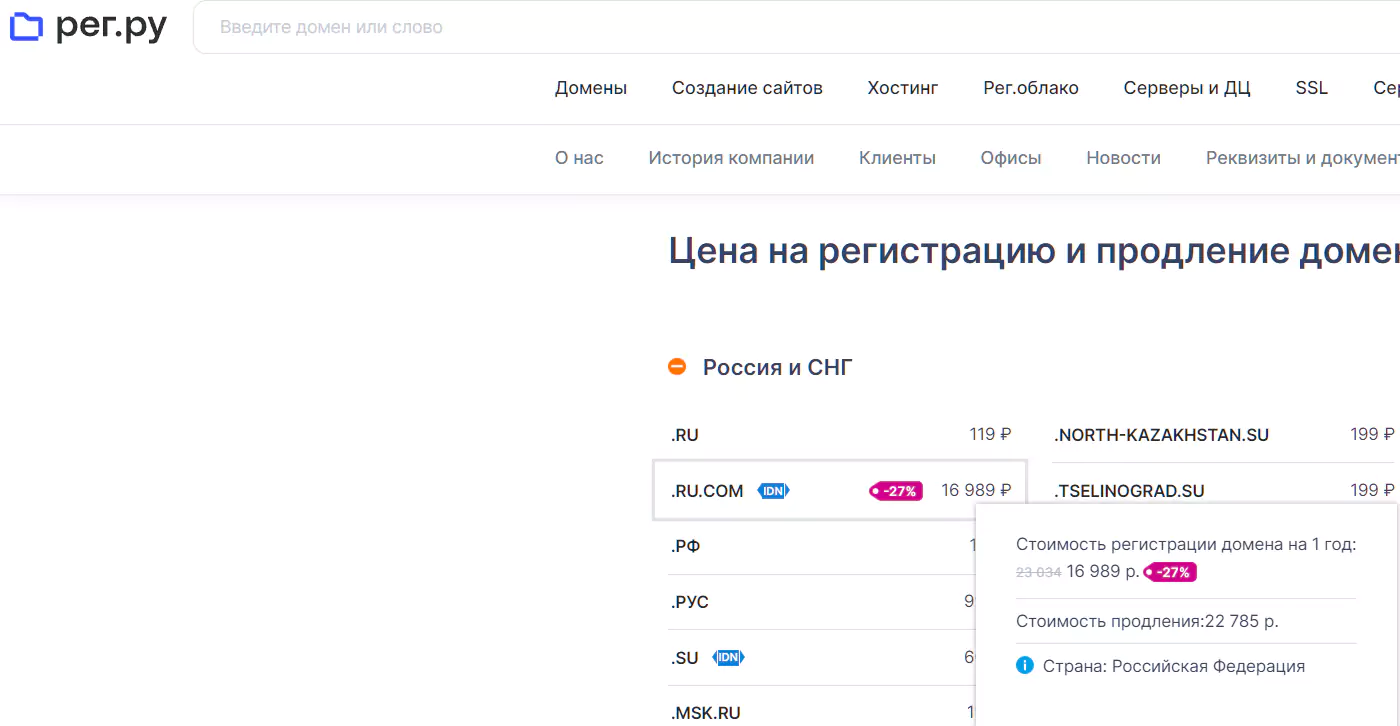Click -27% discount tag in price tooltip

pos(1170,573)
